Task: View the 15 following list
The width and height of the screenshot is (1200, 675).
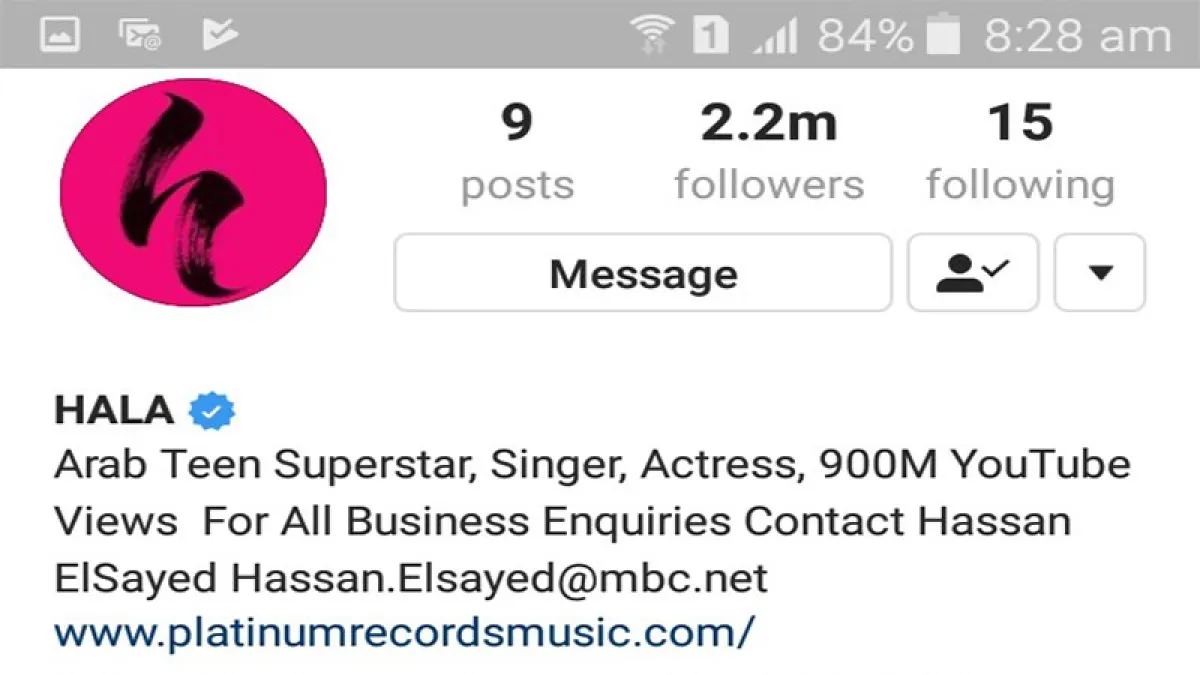Action: [1020, 152]
